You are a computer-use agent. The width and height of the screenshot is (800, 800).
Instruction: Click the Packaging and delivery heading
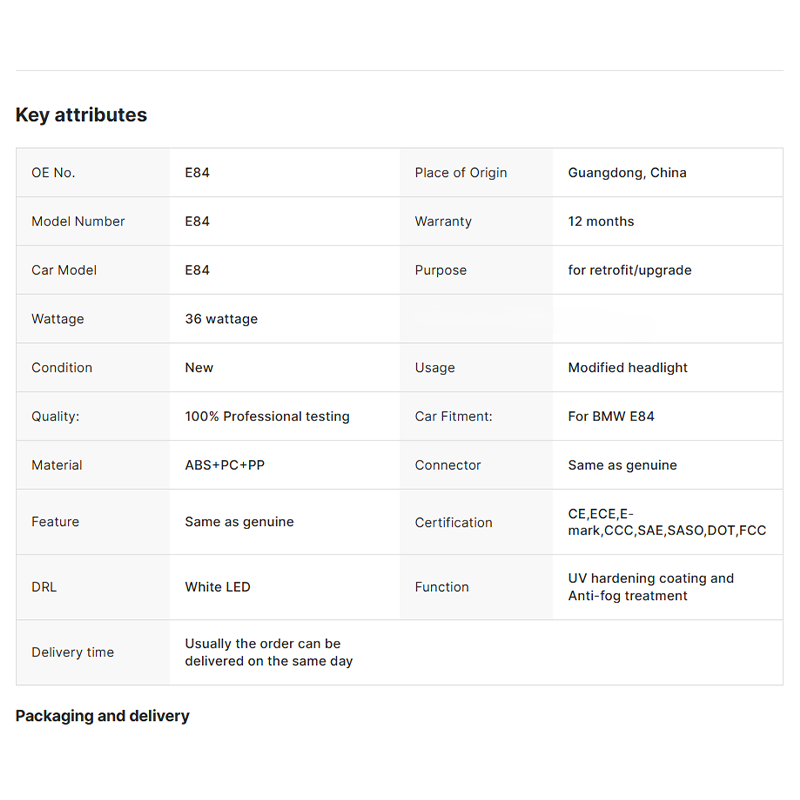tap(102, 716)
